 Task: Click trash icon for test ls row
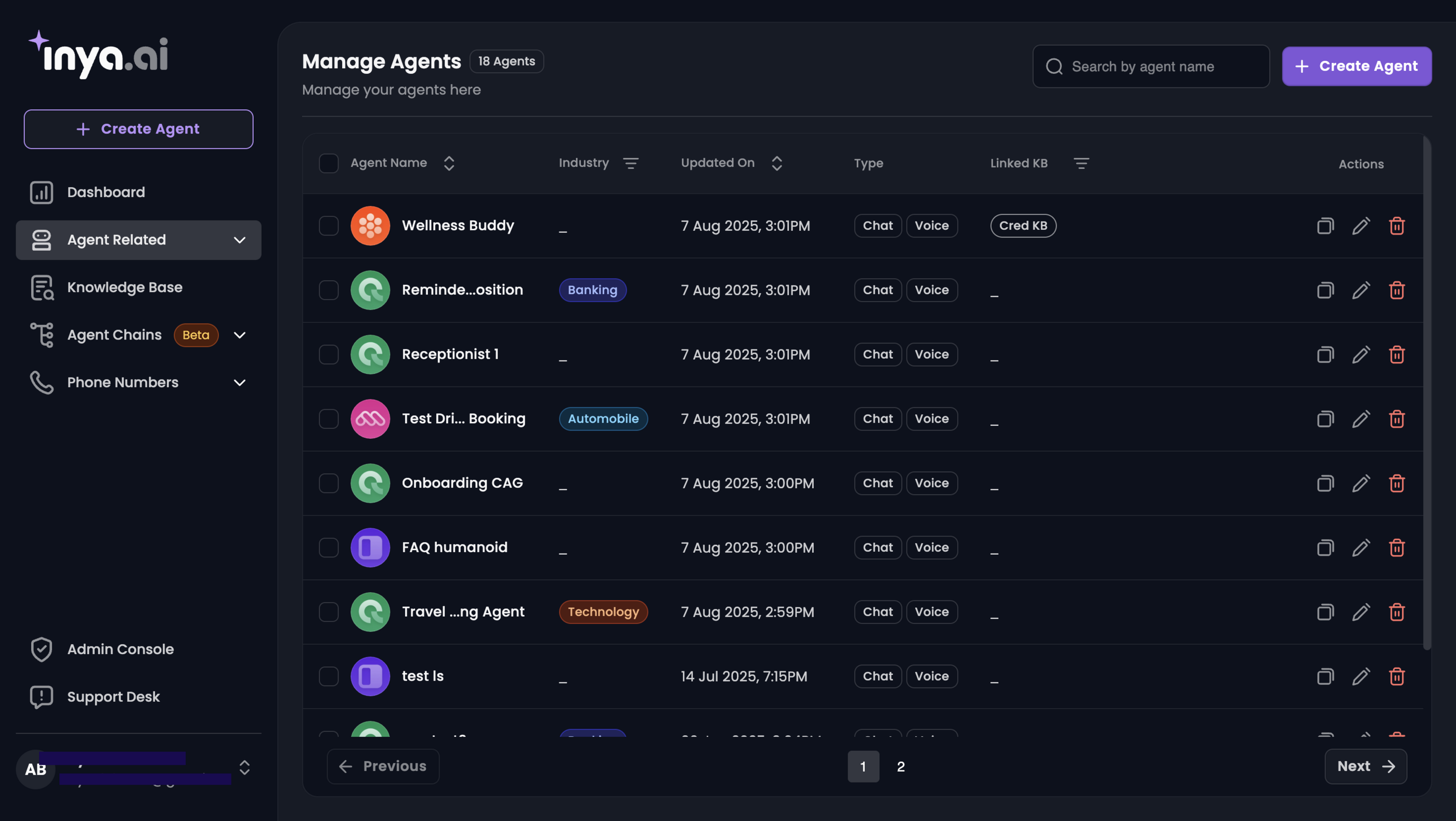[x=1396, y=676]
